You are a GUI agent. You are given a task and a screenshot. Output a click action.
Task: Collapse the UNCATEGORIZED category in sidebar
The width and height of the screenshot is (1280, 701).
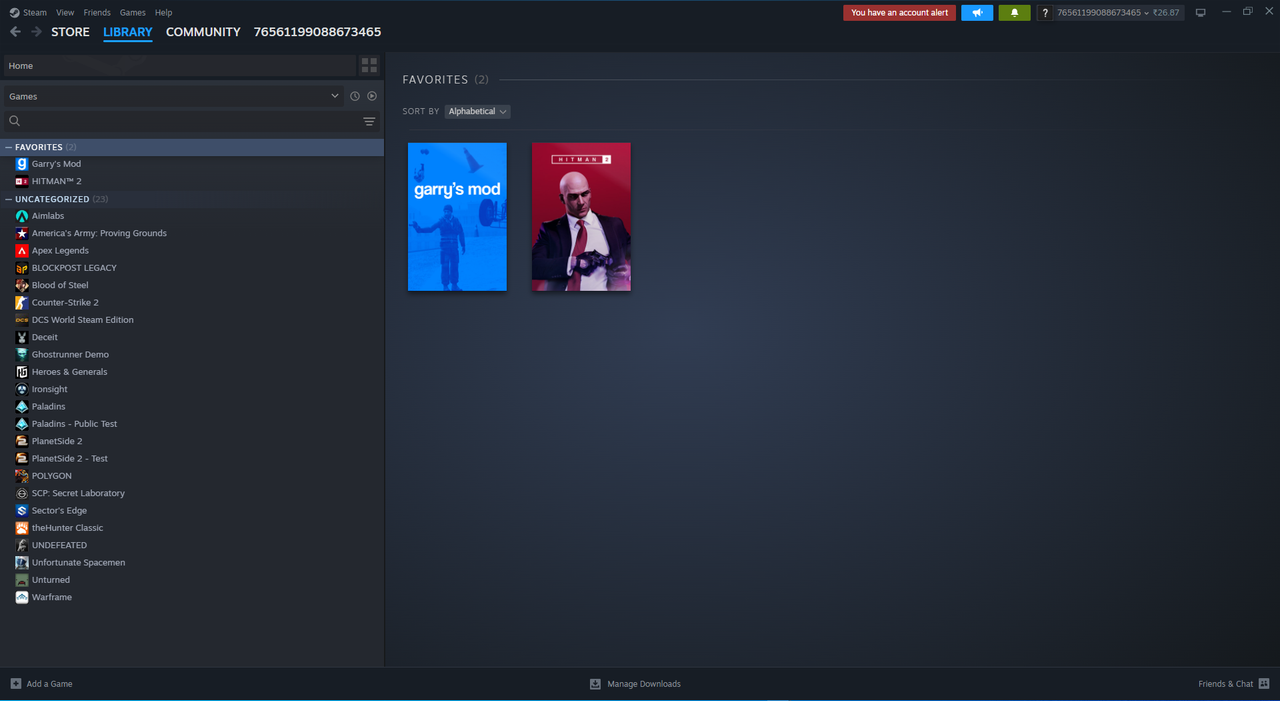click(8, 199)
